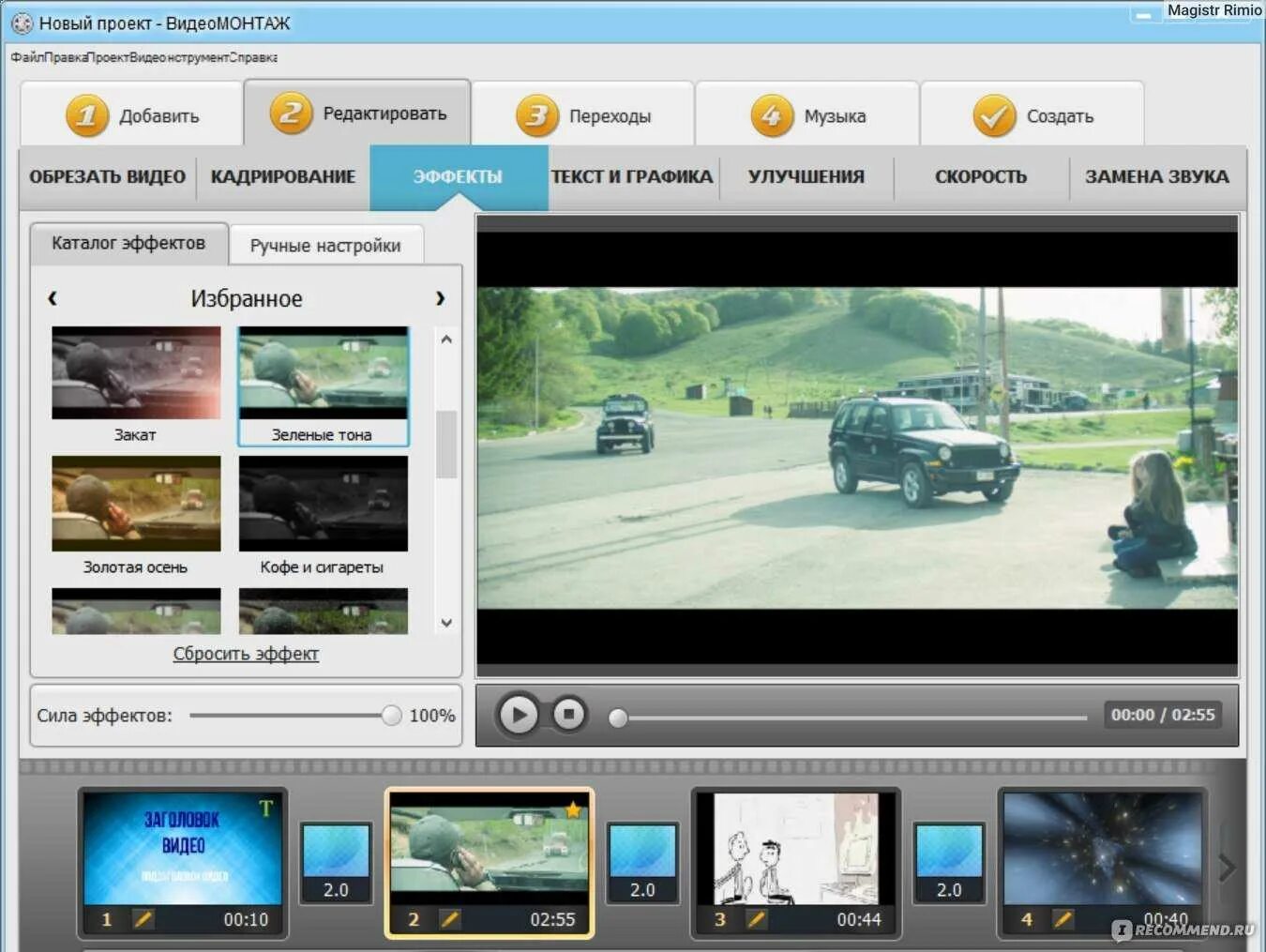
Task: Apply the Кофе и сигареты effect thumbnail
Action: (x=324, y=504)
